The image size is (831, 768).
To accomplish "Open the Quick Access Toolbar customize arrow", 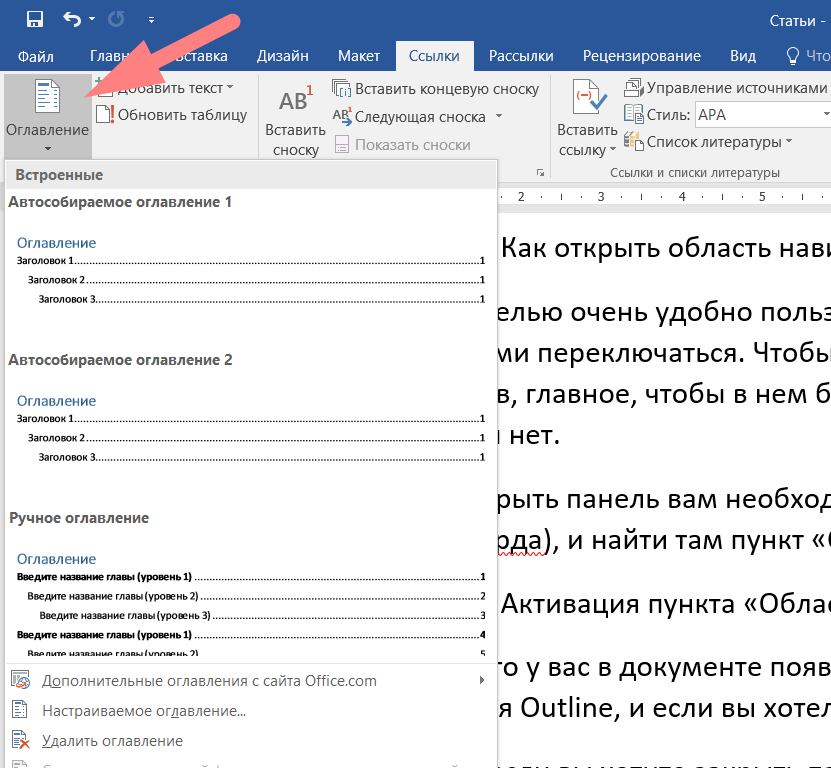I will tap(151, 19).
